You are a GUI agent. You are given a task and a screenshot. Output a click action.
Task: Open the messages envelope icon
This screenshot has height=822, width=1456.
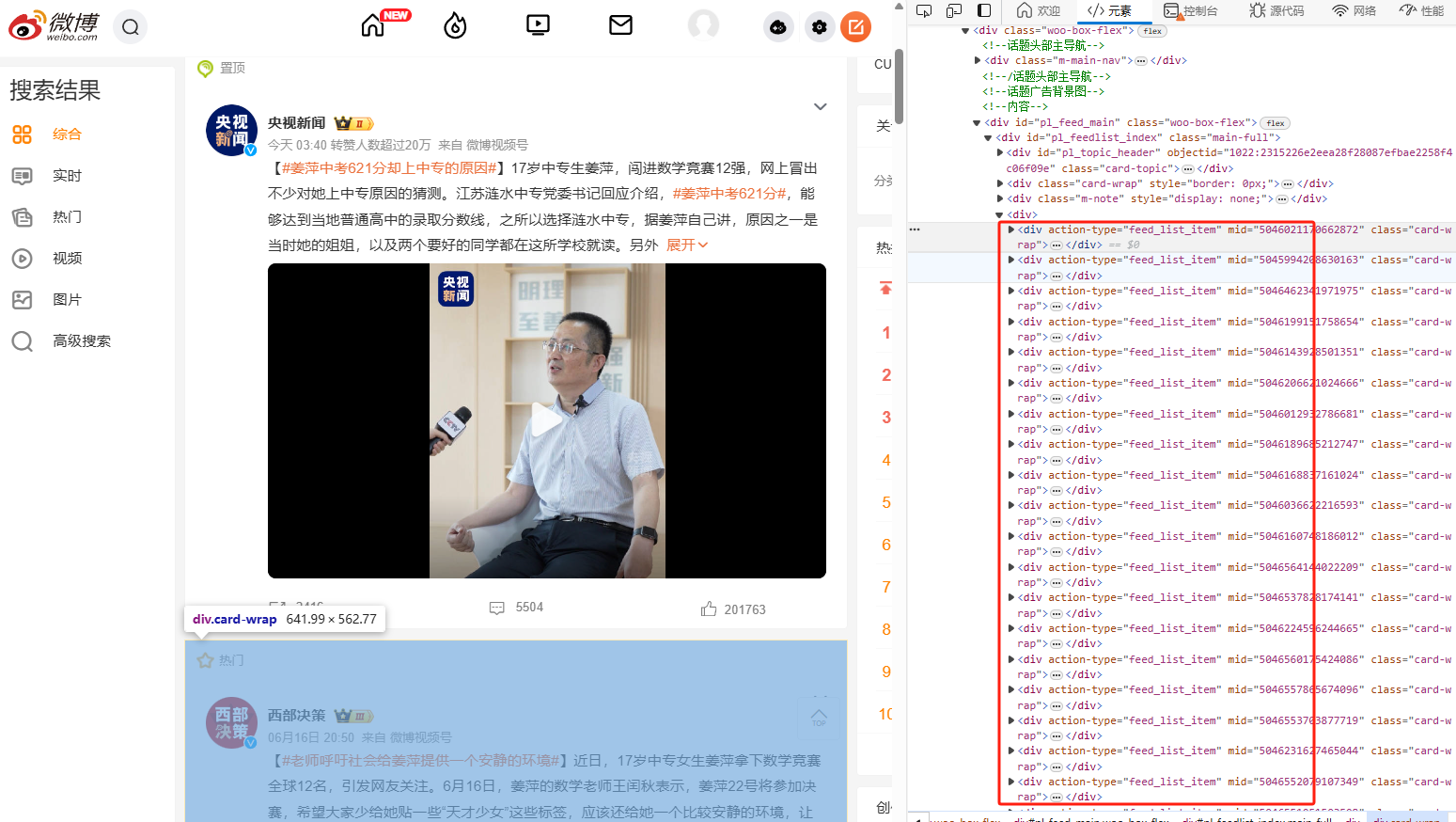click(x=620, y=25)
